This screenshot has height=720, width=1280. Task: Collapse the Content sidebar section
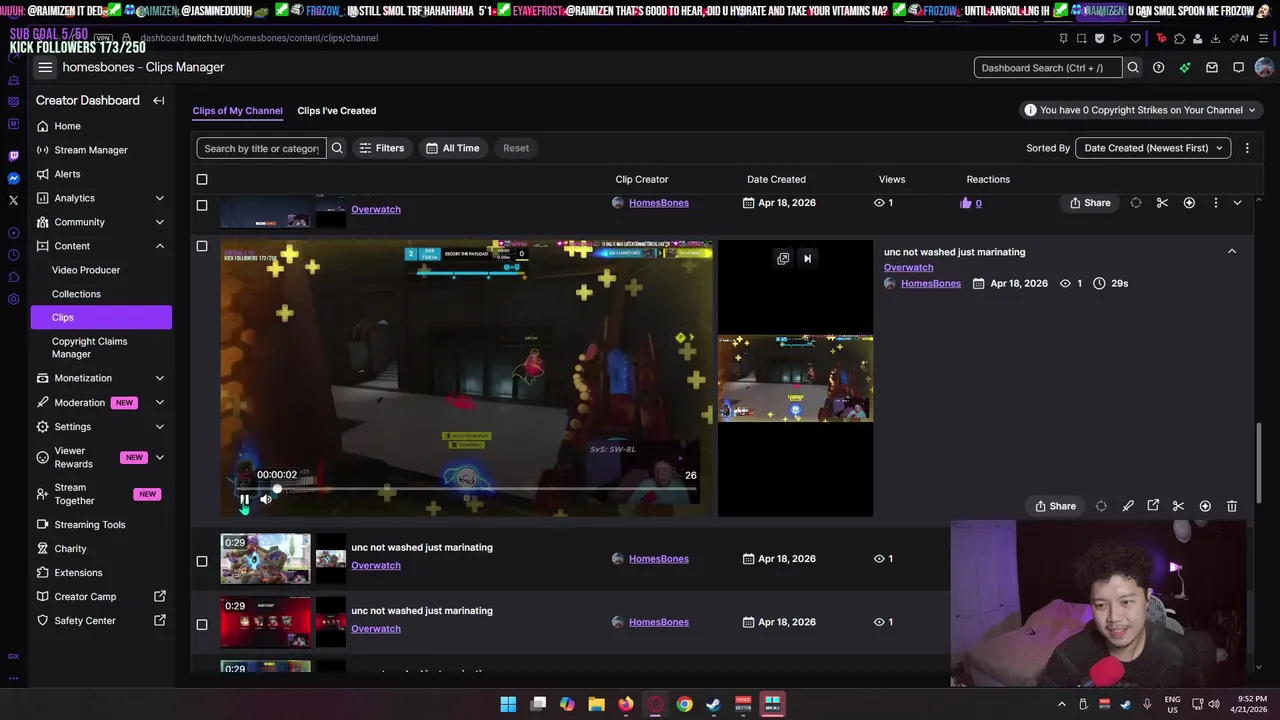point(160,246)
